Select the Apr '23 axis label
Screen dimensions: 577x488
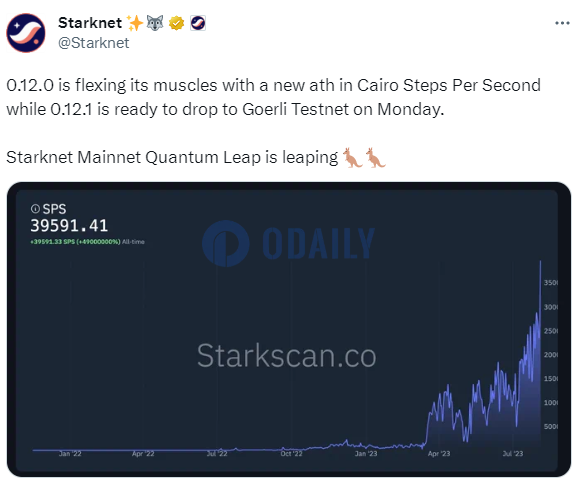coord(439,453)
